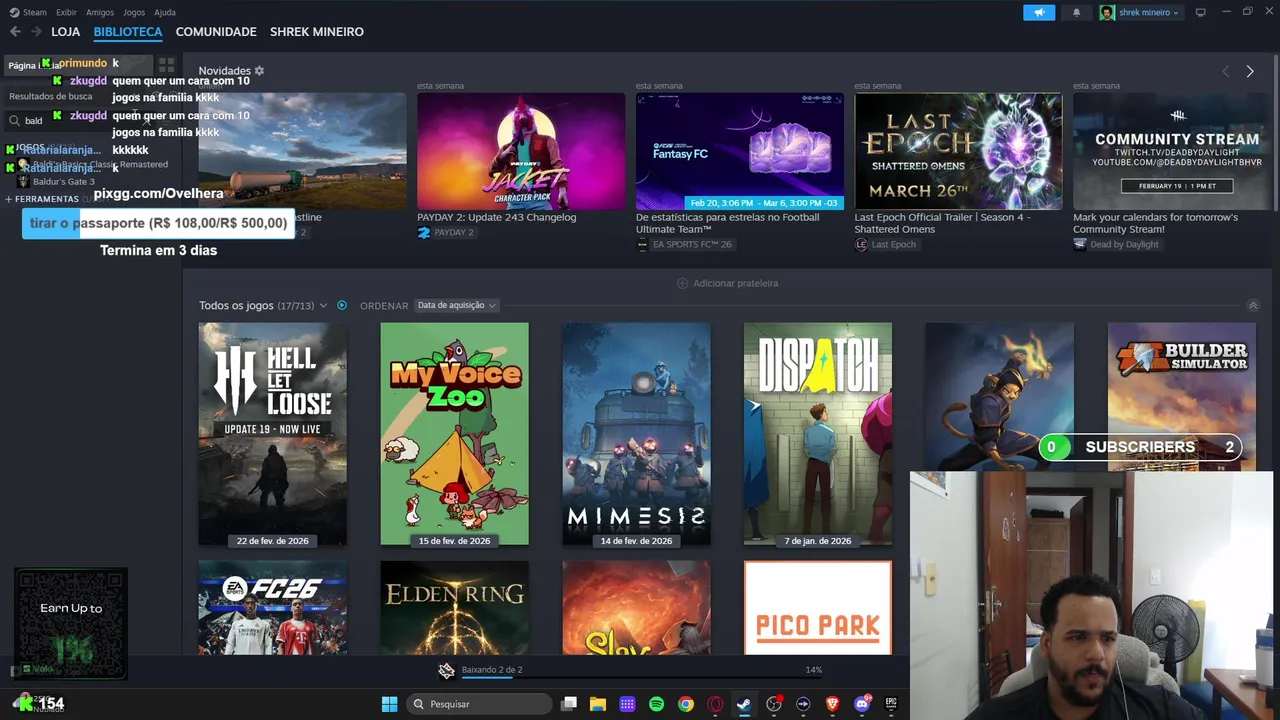This screenshot has width=1280, height=720.
Task: Click the download progress bar Baixando 2 de 2
Action: pyautogui.click(x=642, y=677)
